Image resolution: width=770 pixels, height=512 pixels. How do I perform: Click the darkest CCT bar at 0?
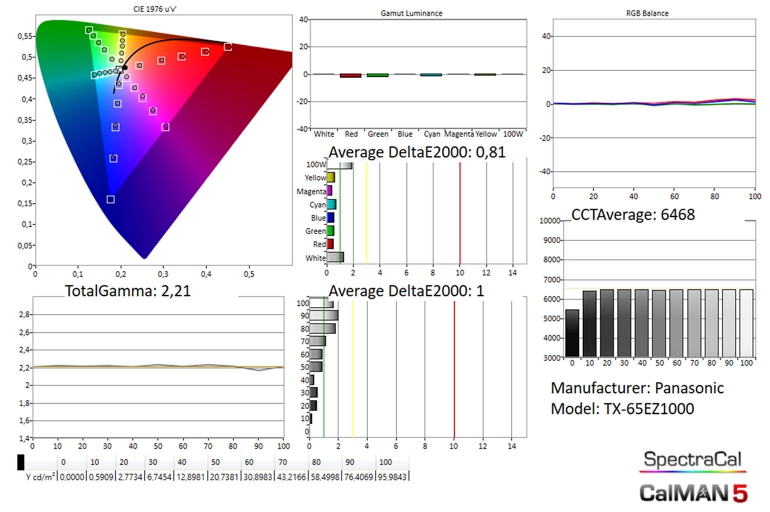[x=571, y=332]
